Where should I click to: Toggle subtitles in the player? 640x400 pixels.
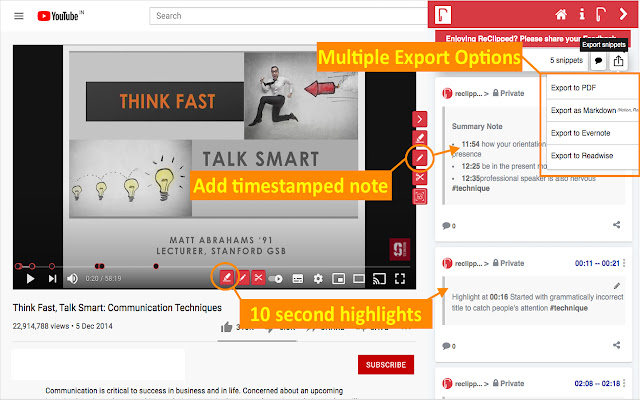[298, 279]
